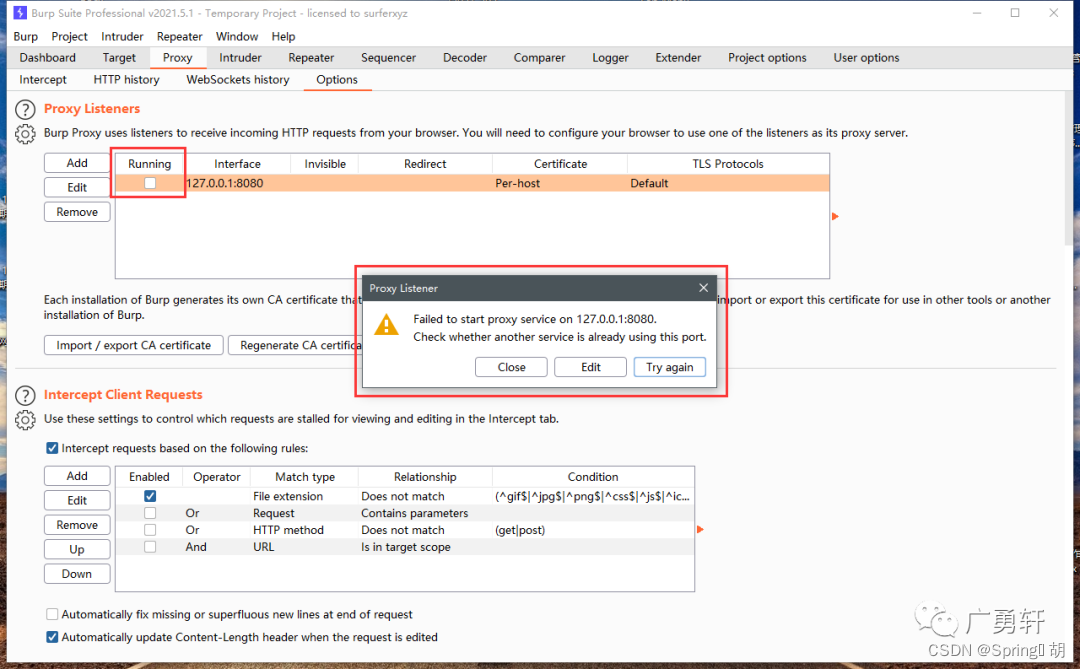Open the Intruder menu in menu bar
The height and width of the screenshot is (669, 1080).
click(x=122, y=37)
